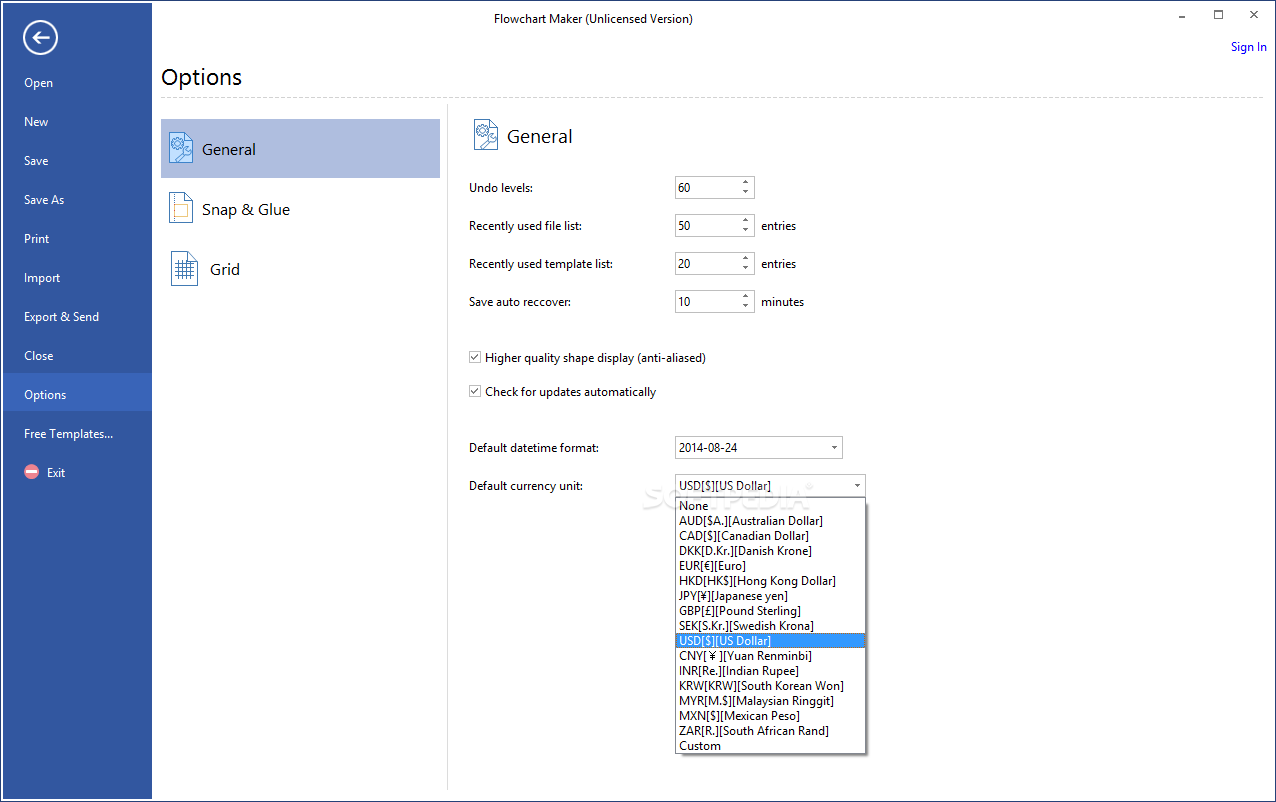Viewport: 1276px width, 802px height.
Task: Decrease recently used file list count
Action: 746,230
